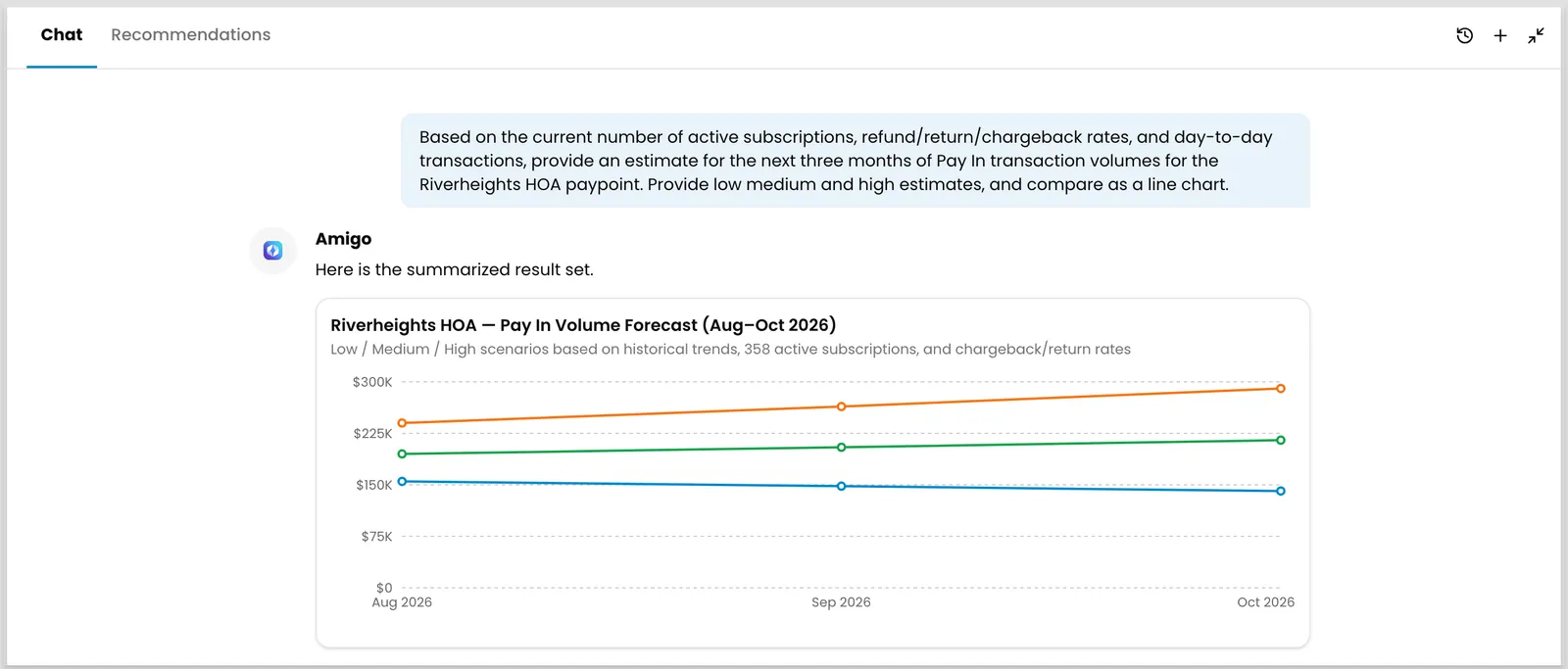Click the chart title 'Riverheights HOA — Pay In Volume Forecast'
Image resolution: width=1568 pixels, height=669 pixels.
[583, 325]
